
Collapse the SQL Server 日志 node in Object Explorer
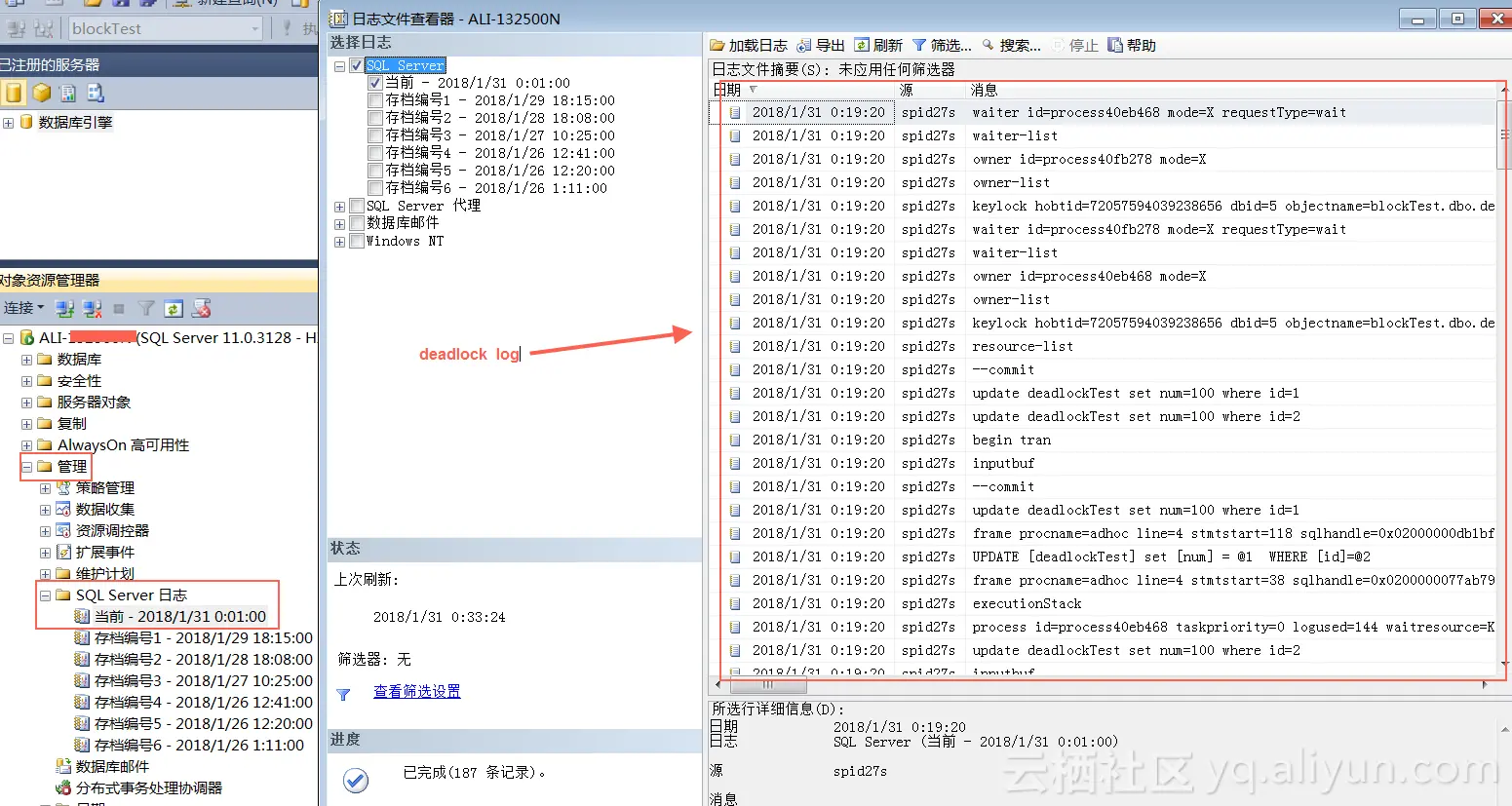click(45, 595)
